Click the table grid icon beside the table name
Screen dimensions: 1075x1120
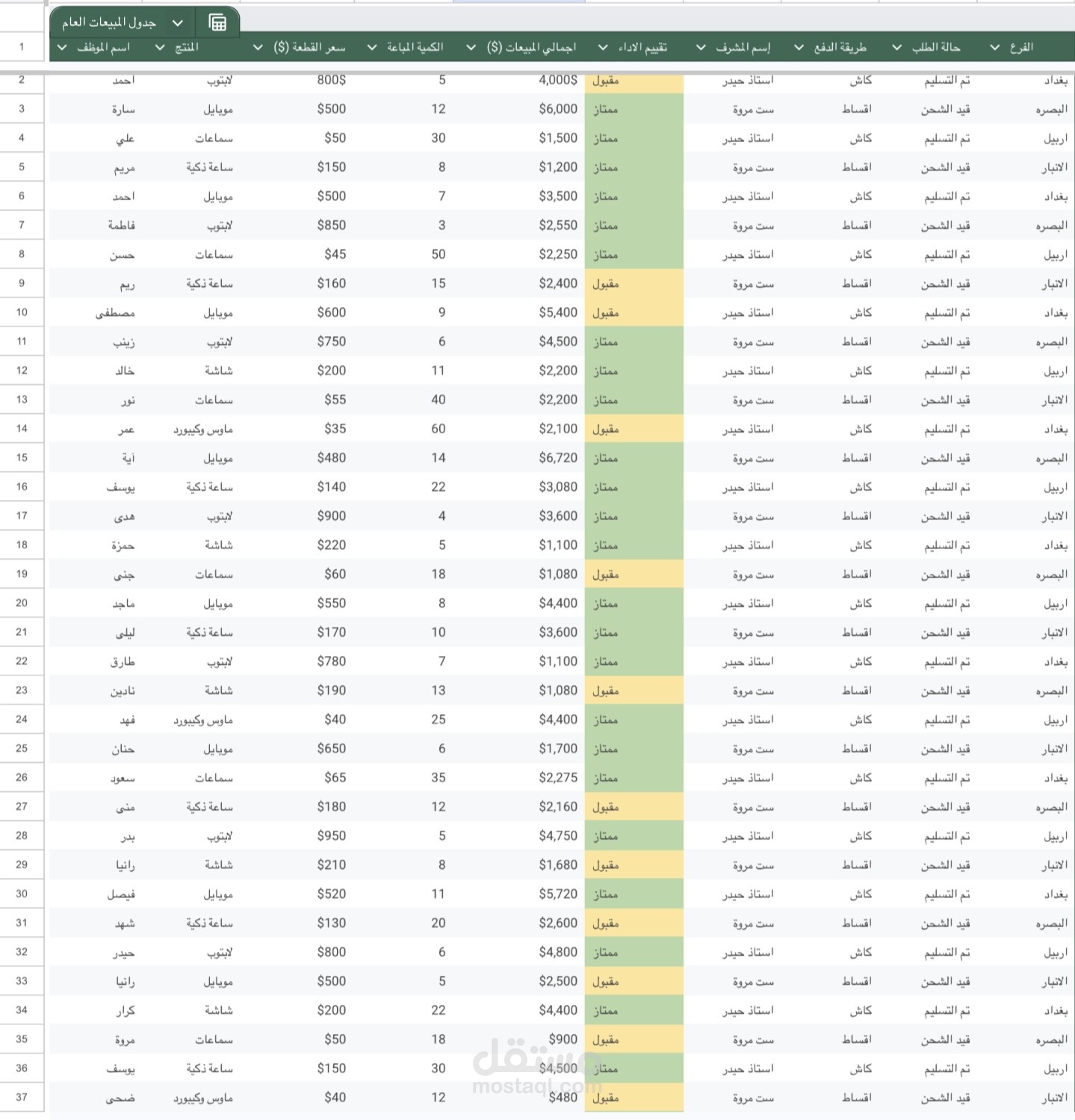(x=217, y=22)
